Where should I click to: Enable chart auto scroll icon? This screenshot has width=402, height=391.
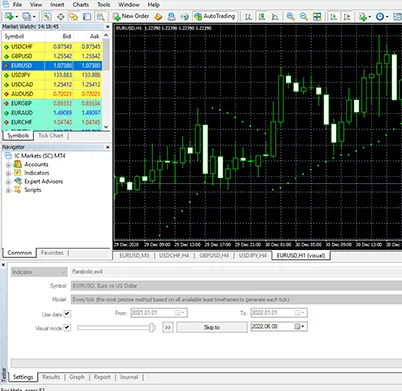point(333,16)
